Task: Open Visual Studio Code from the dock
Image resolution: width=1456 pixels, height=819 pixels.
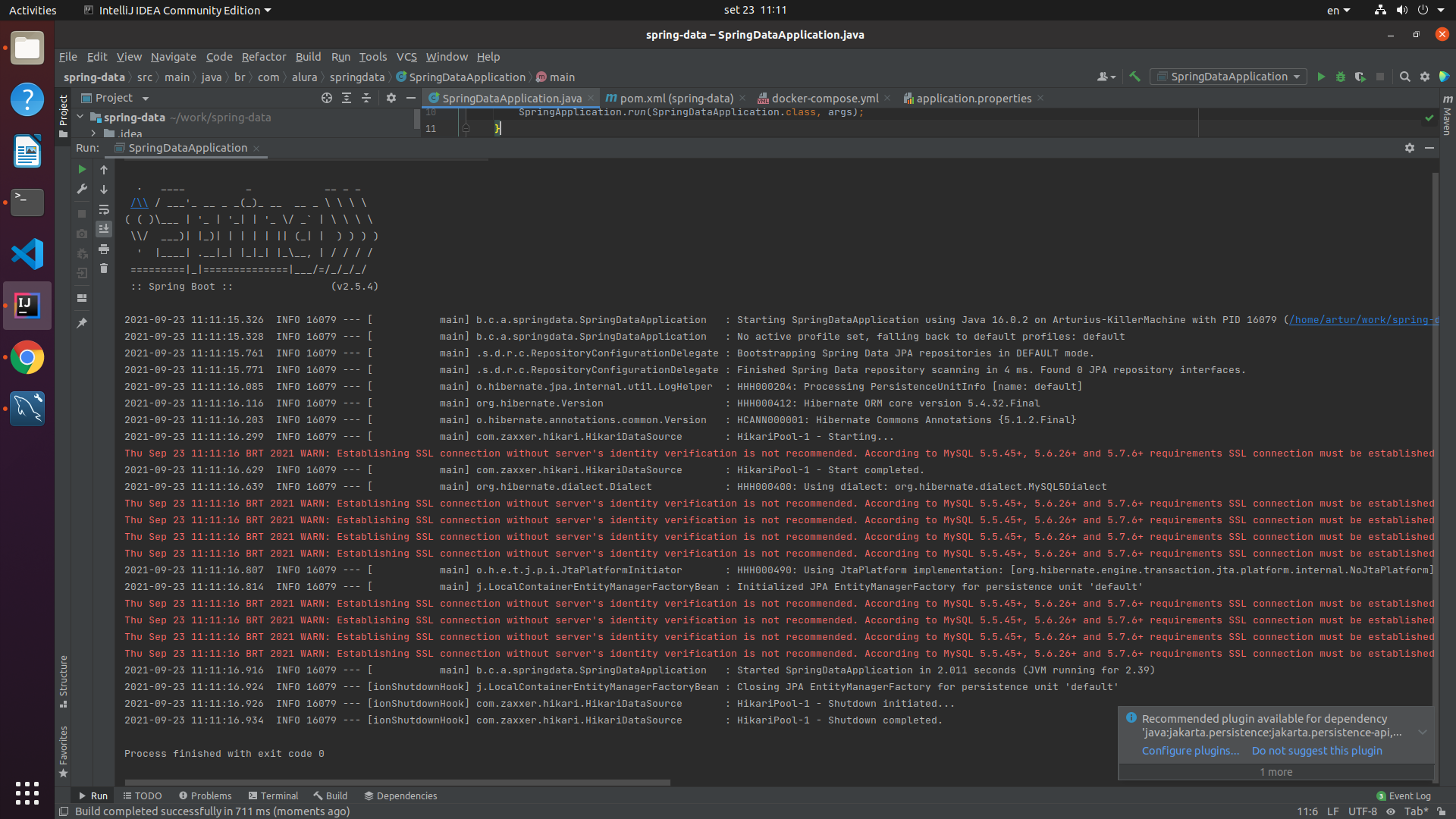Action: tap(27, 254)
